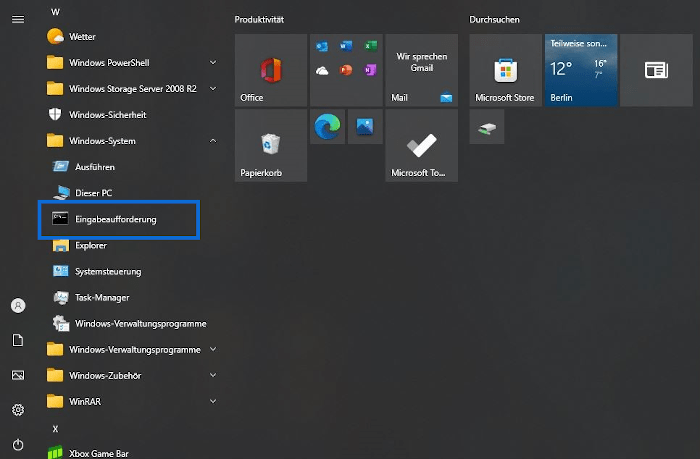
Task: Open Pictures from the left rail
Action: coord(18,375)
